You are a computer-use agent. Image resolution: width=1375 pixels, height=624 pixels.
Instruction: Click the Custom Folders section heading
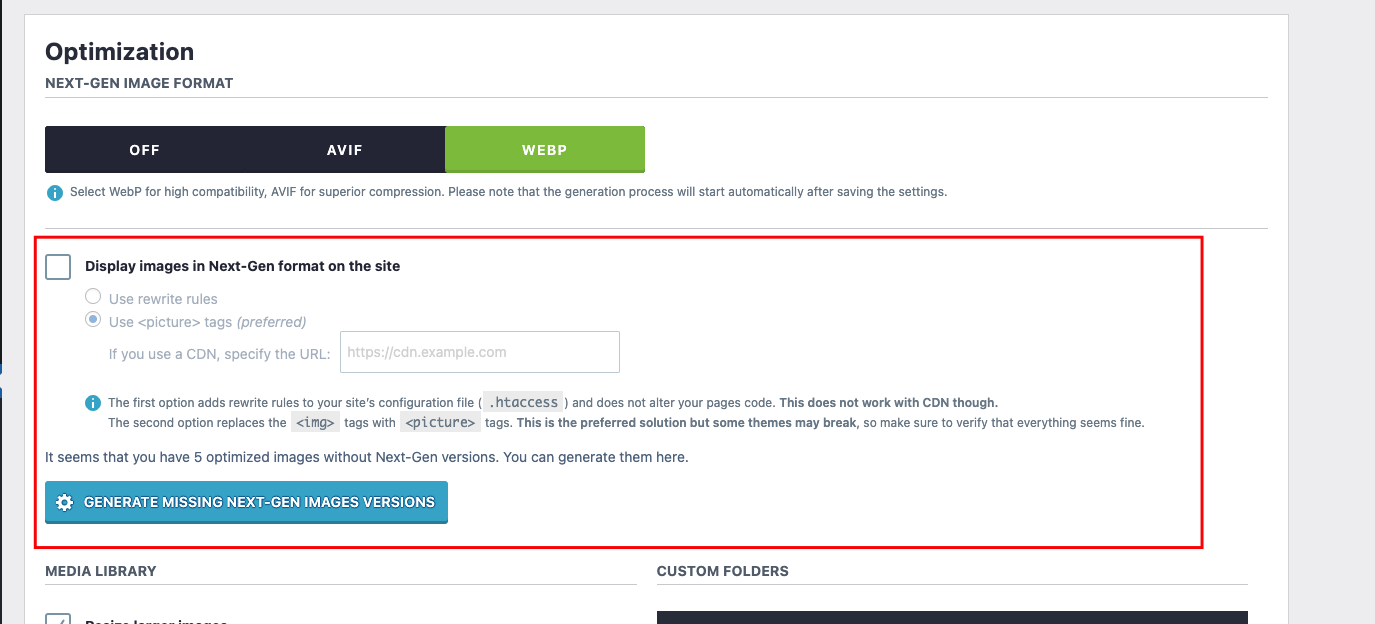pyautogui.click(x=723, y=571)
